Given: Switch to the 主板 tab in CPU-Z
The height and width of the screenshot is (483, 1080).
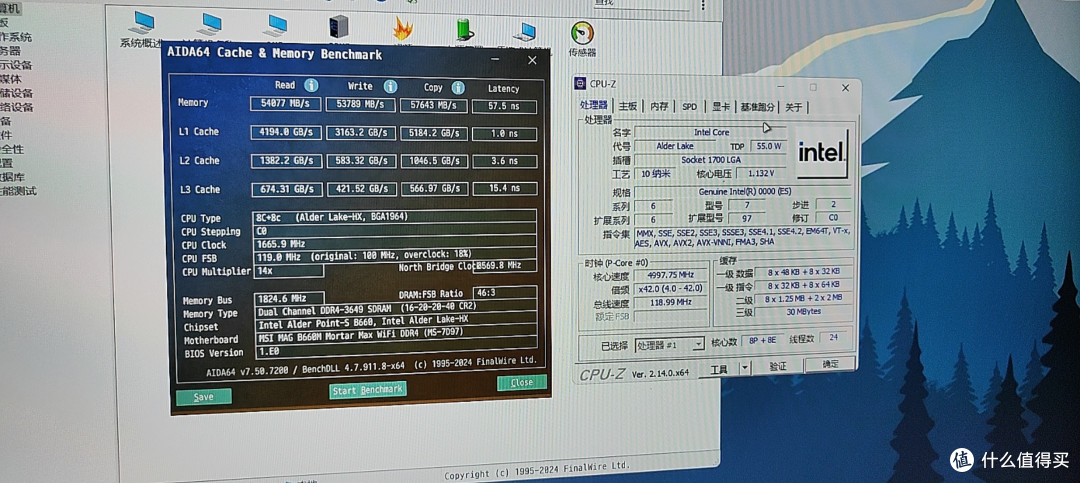Looking at the screenshot, I should 627,106.
